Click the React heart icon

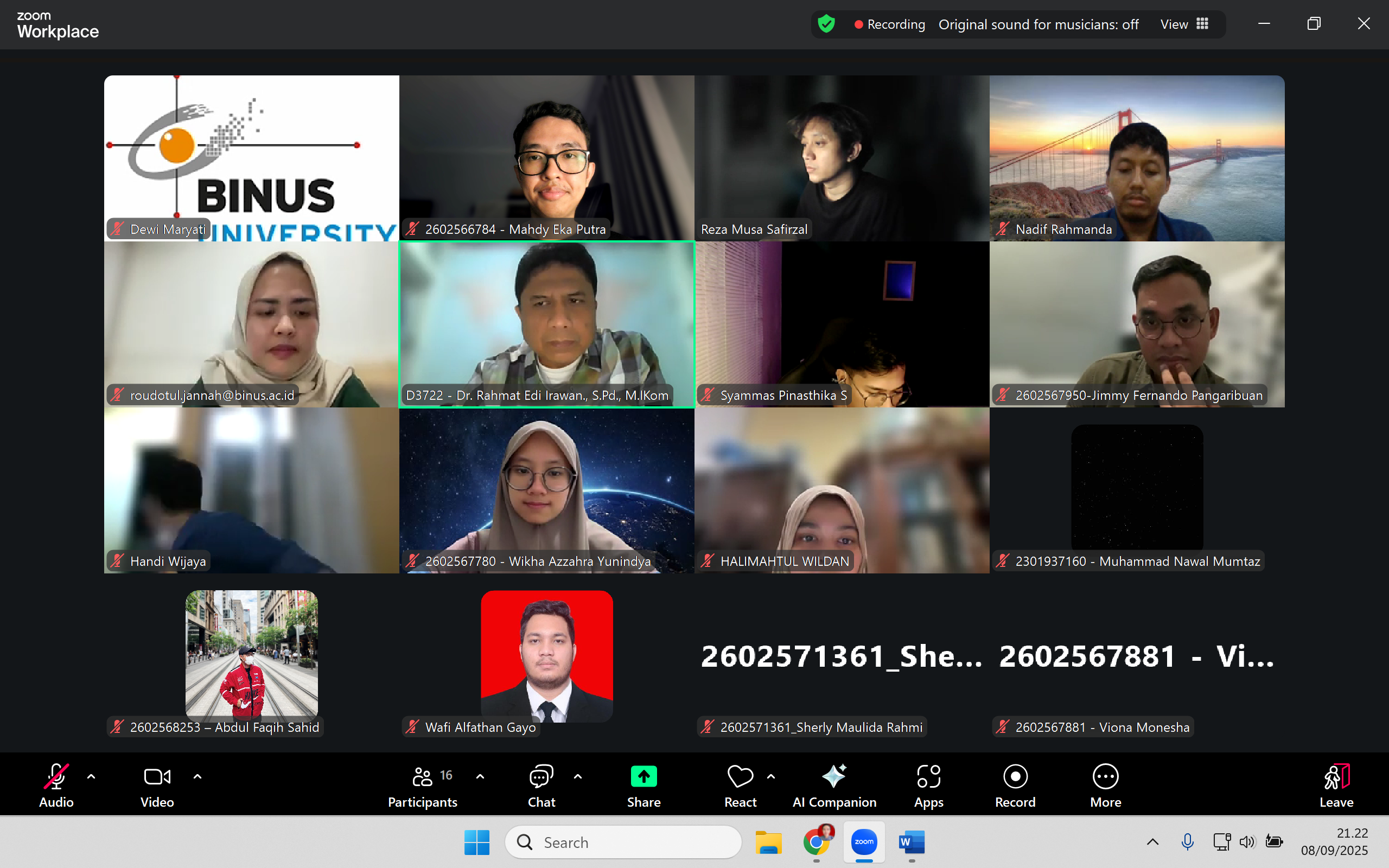click(740, 777)
